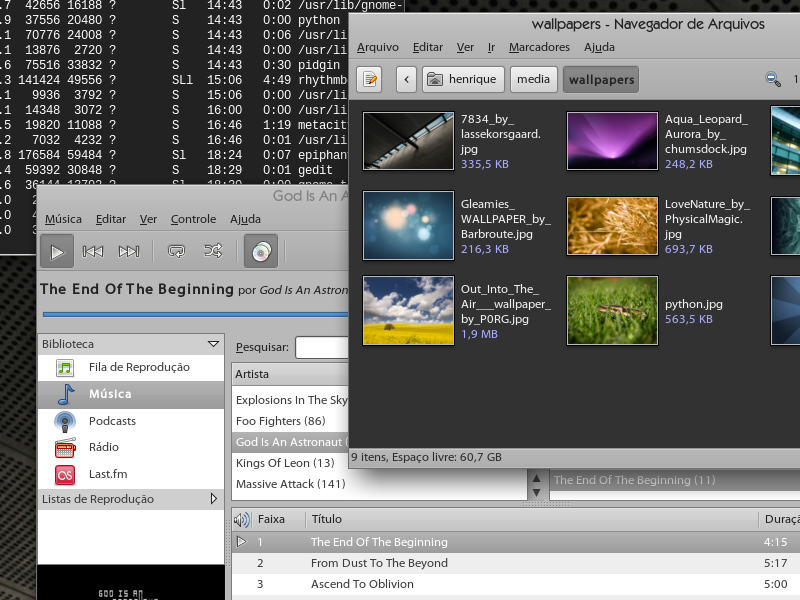The image size is (800, 600).
Task: Select artist Explosions In The Sky
Action: (290, 400)
